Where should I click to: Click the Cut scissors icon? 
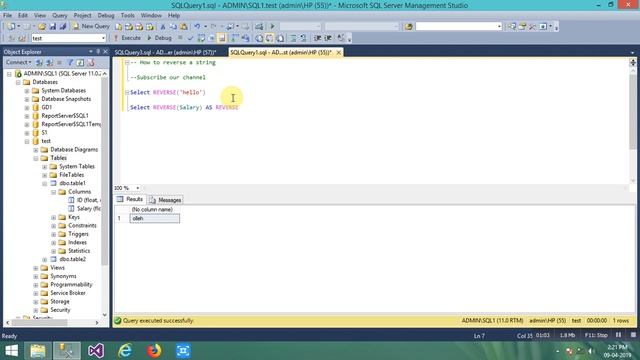coord(162,27)
